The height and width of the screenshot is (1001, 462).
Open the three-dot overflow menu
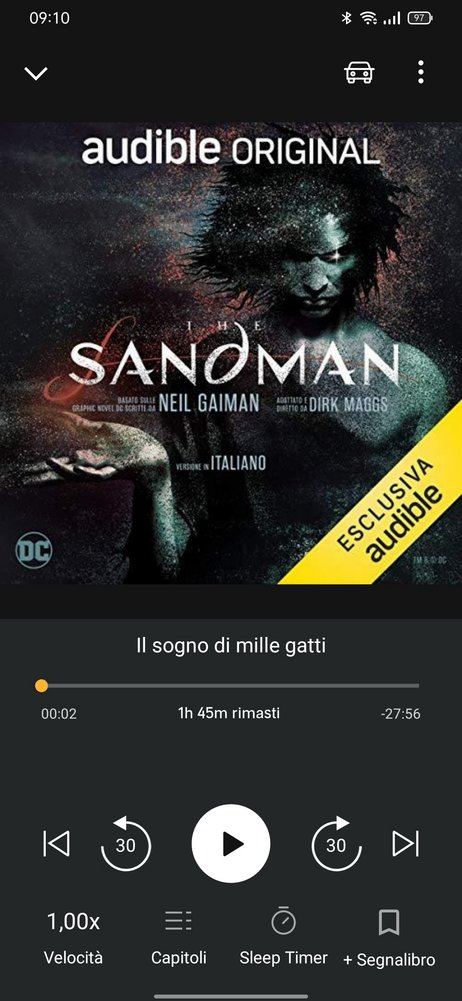click(x=421, y=72)
